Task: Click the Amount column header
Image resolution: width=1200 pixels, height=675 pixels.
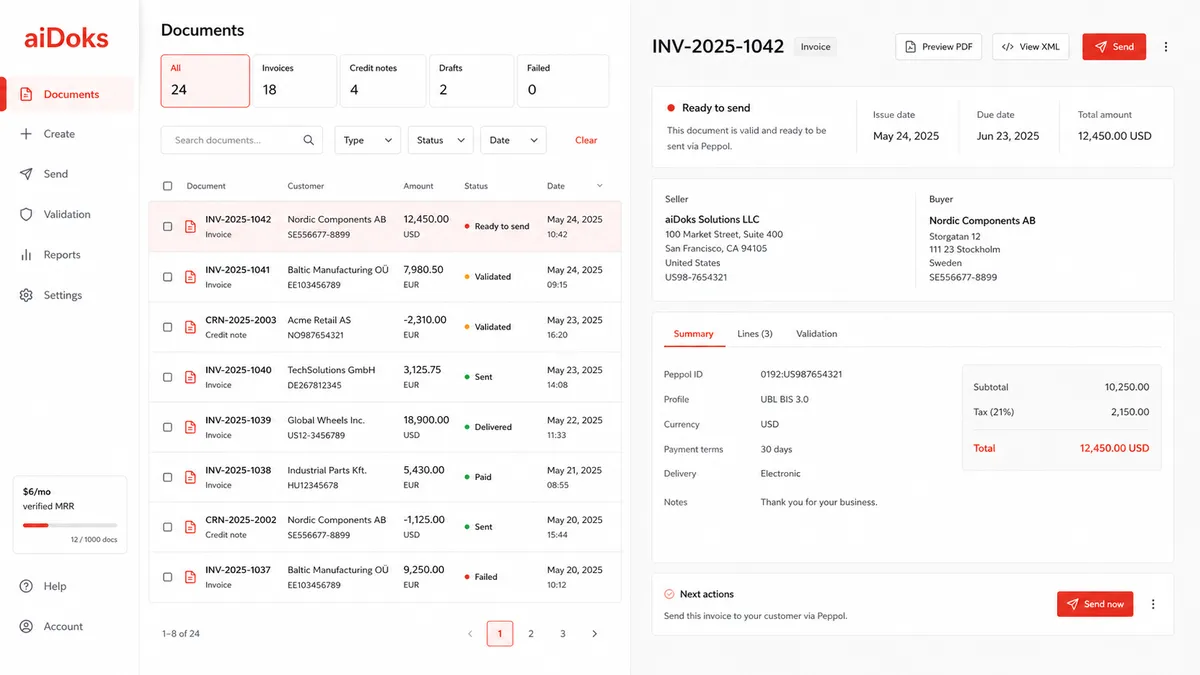Action: 419,186
